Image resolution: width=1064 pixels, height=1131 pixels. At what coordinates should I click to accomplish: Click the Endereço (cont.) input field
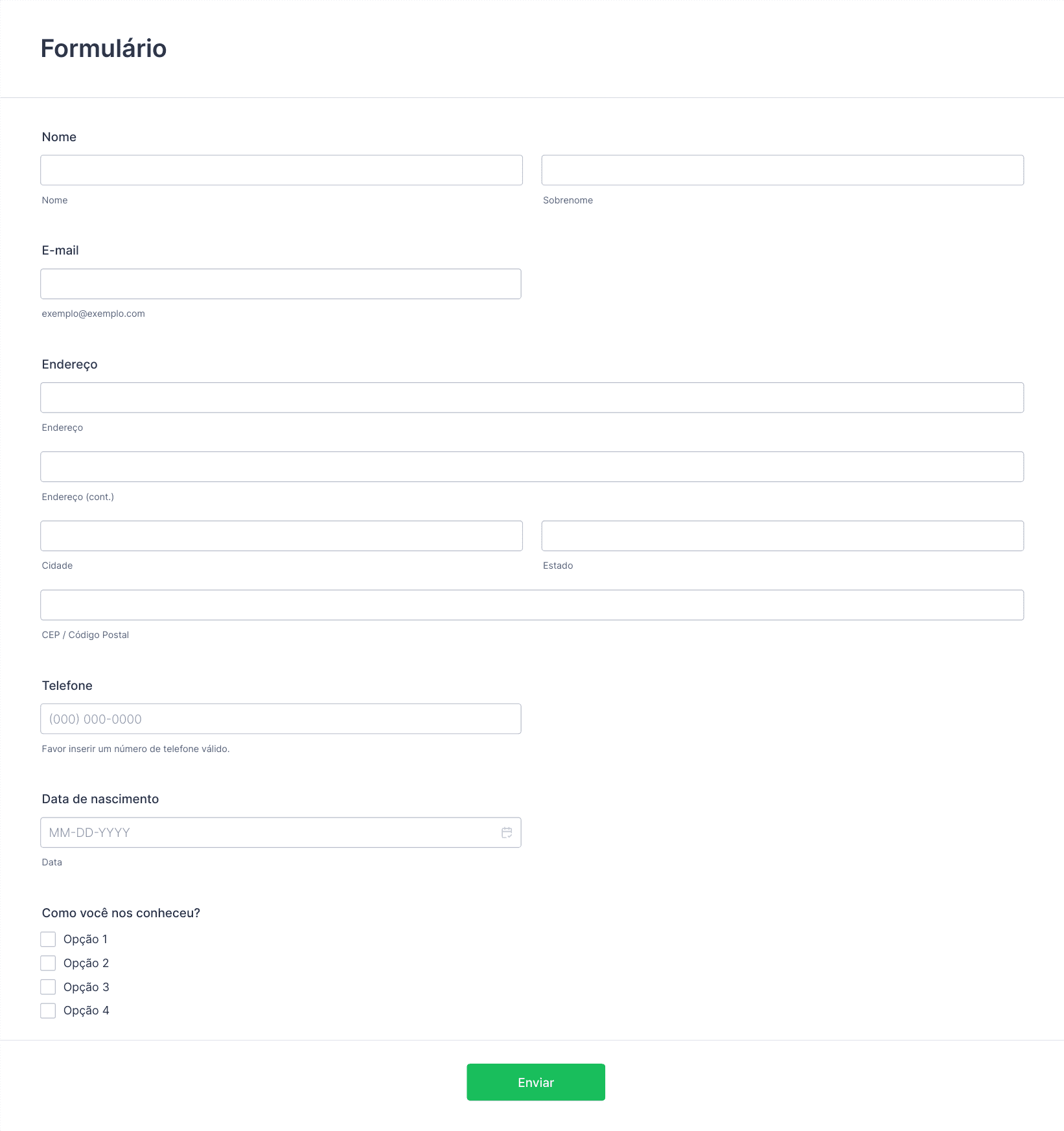[532, 466]
